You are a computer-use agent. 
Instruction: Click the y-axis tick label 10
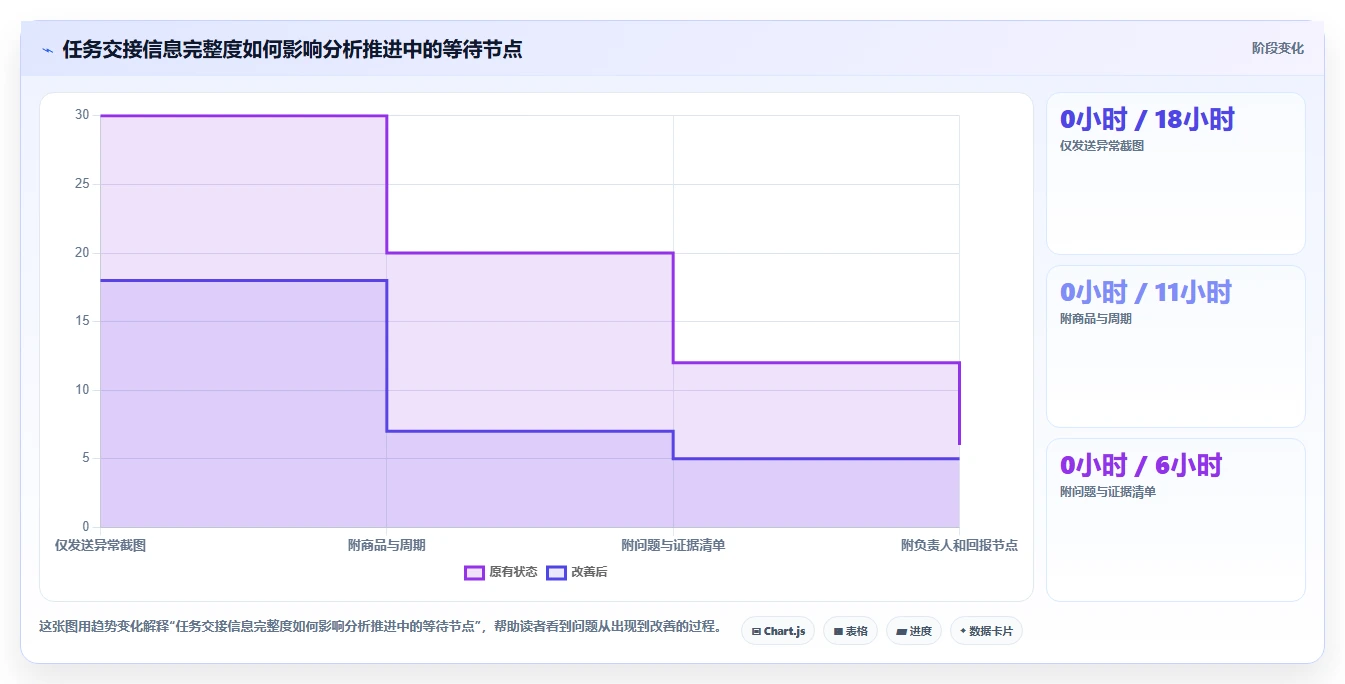[82, 390]
